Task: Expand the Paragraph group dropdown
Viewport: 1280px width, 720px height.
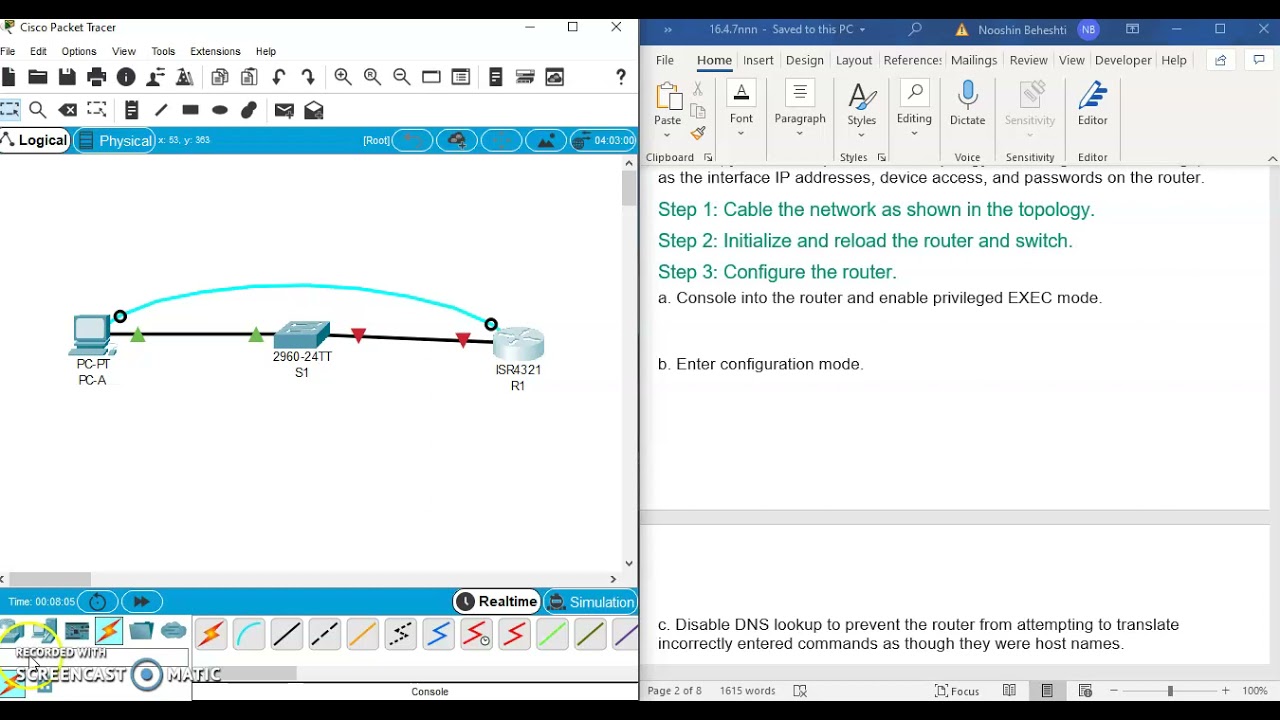Action: tap(800, 133)
